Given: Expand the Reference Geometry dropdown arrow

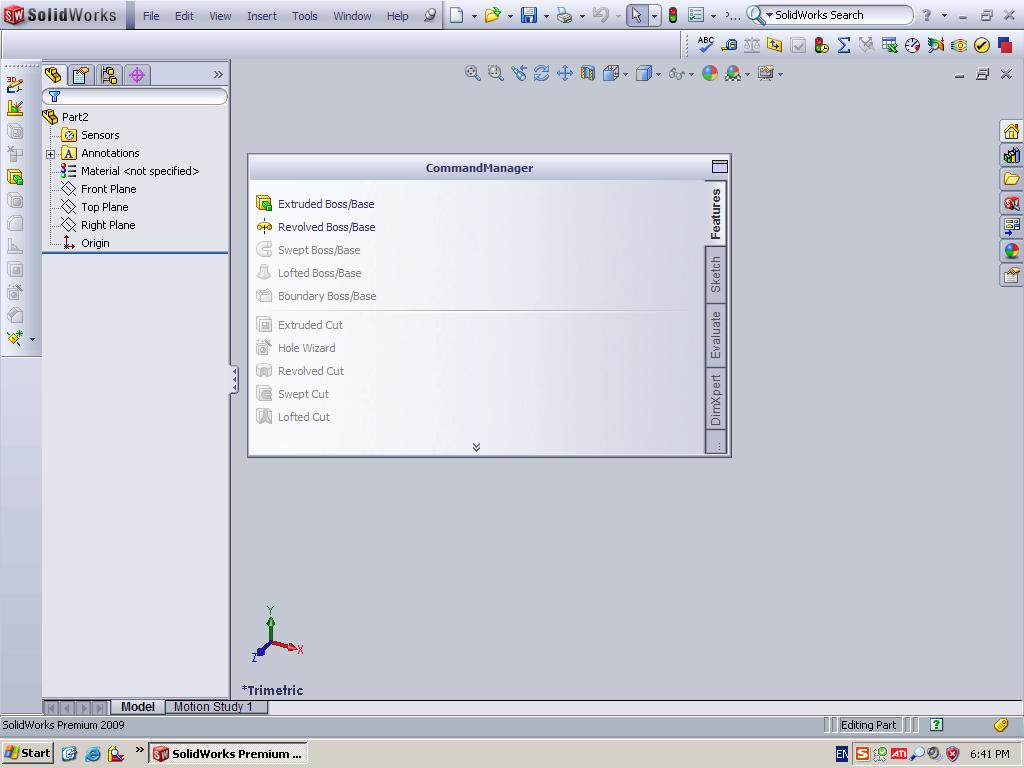Looking at the screenshot, I should pos(32,339).
